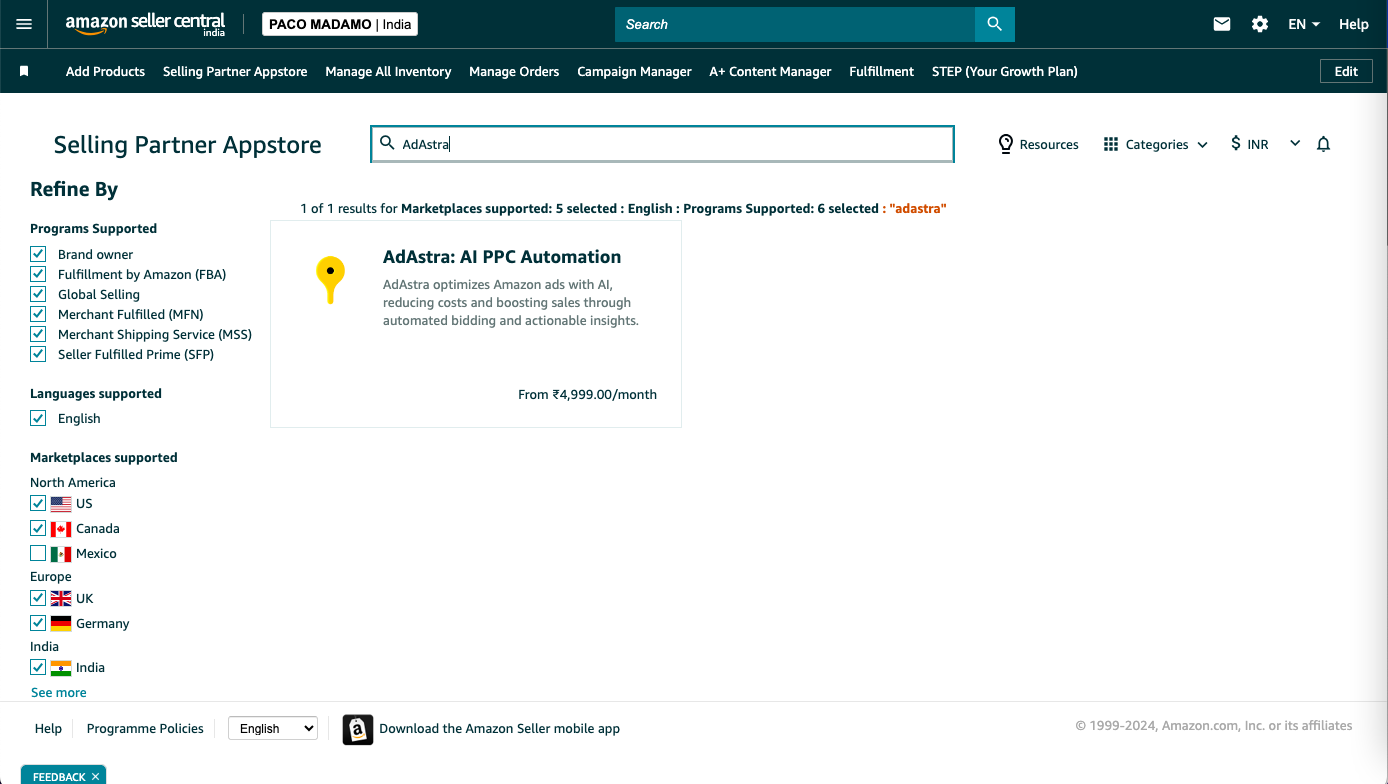Click the top search magnifier button

pyautogui.click(x=994, y=24)
